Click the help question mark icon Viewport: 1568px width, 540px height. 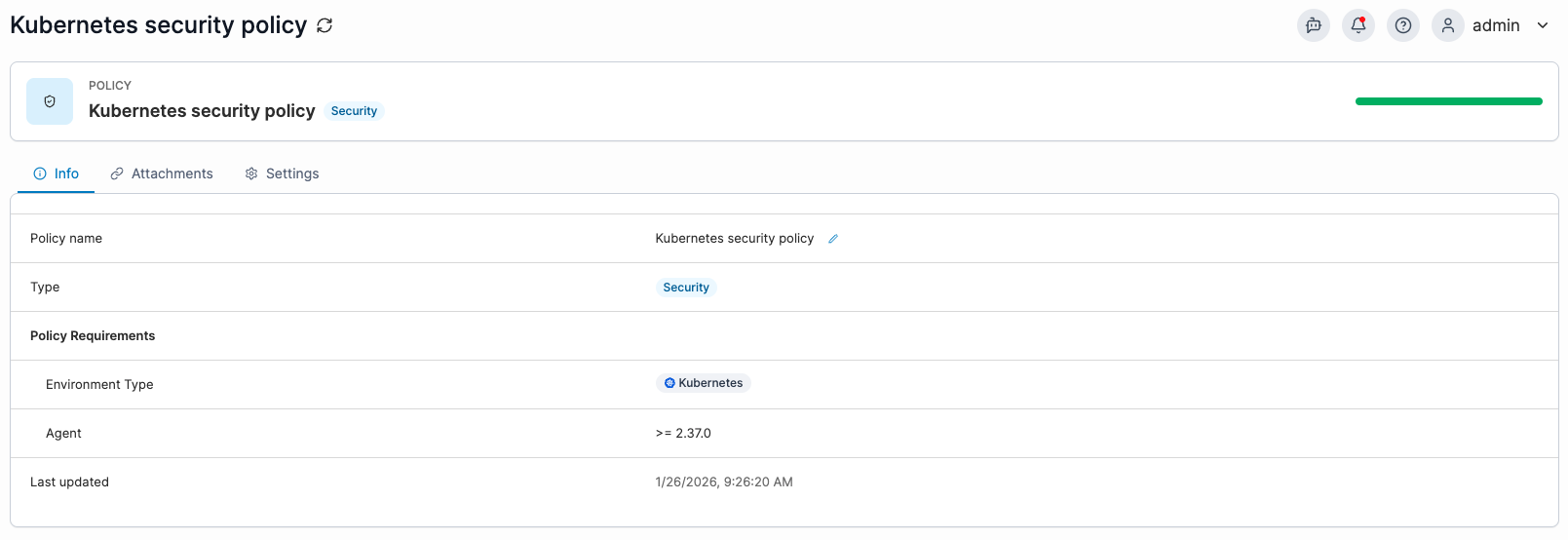coord(1402,25)
